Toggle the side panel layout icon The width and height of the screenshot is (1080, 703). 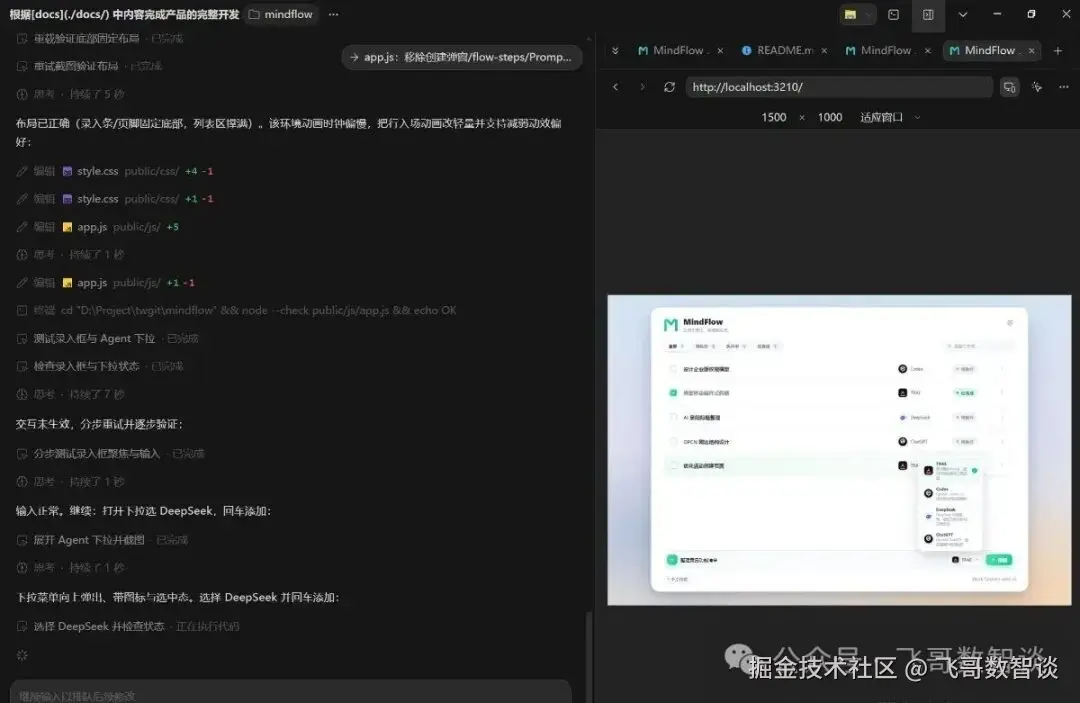(x=928, y=14)
